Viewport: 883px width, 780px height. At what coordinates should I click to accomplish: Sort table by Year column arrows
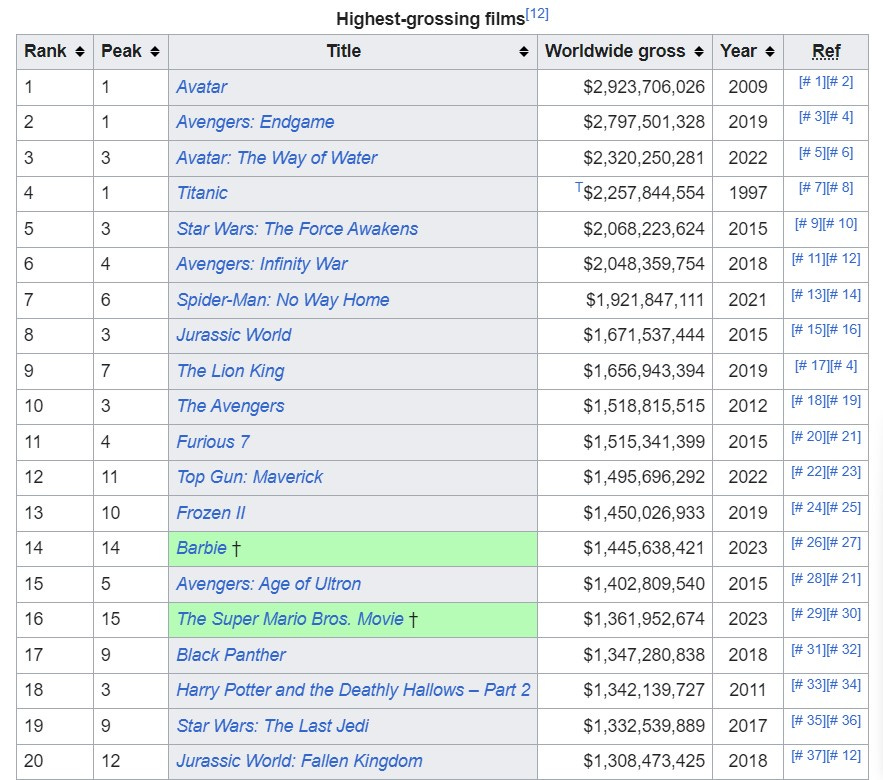(x=770, y=52)
